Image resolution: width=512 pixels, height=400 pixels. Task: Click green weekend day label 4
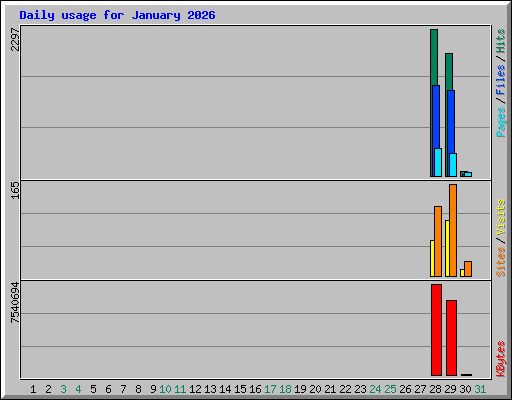tap(78, 389)
